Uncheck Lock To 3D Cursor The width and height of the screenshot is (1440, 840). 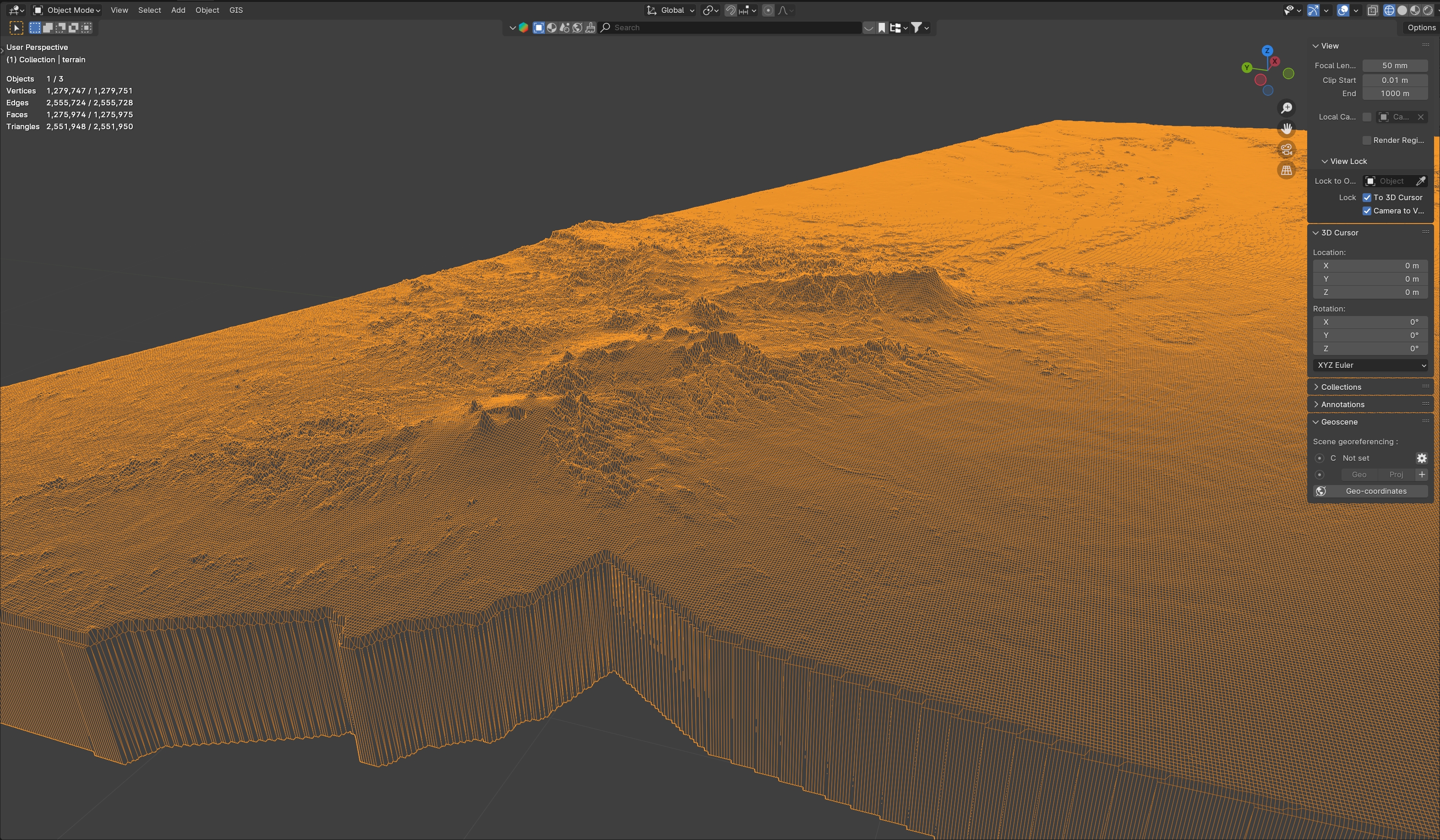[1367, 198]
